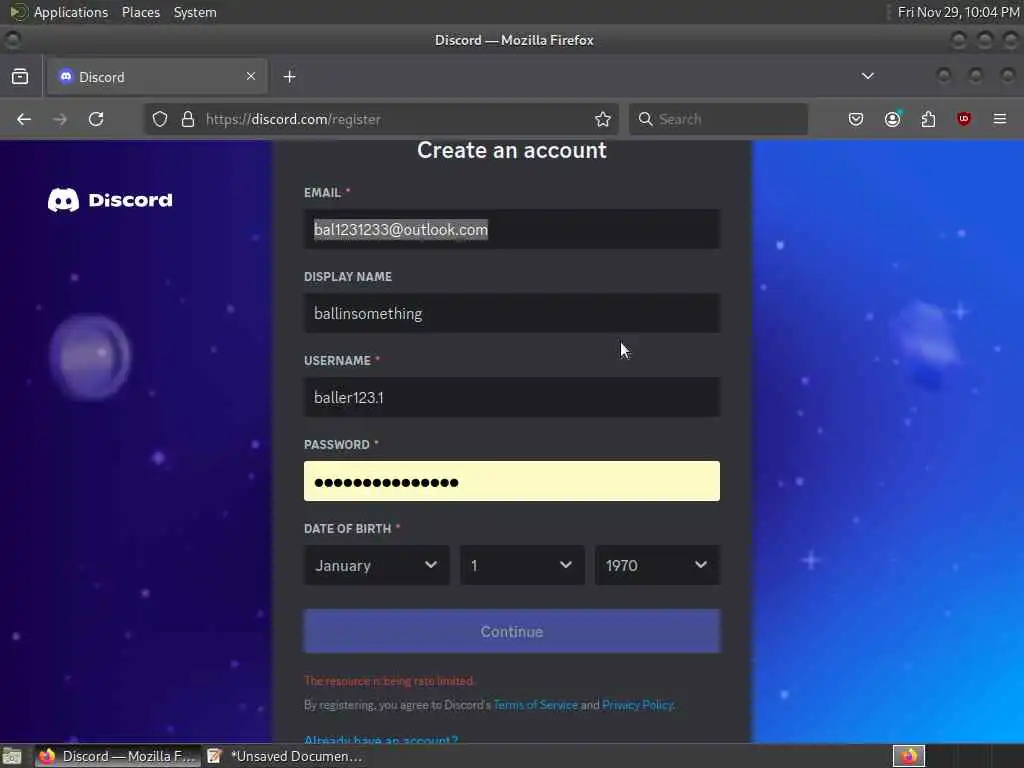Screen dimensions: 1024x768
Task: Open the tracking protection shield icon
Action: (160, 120)
